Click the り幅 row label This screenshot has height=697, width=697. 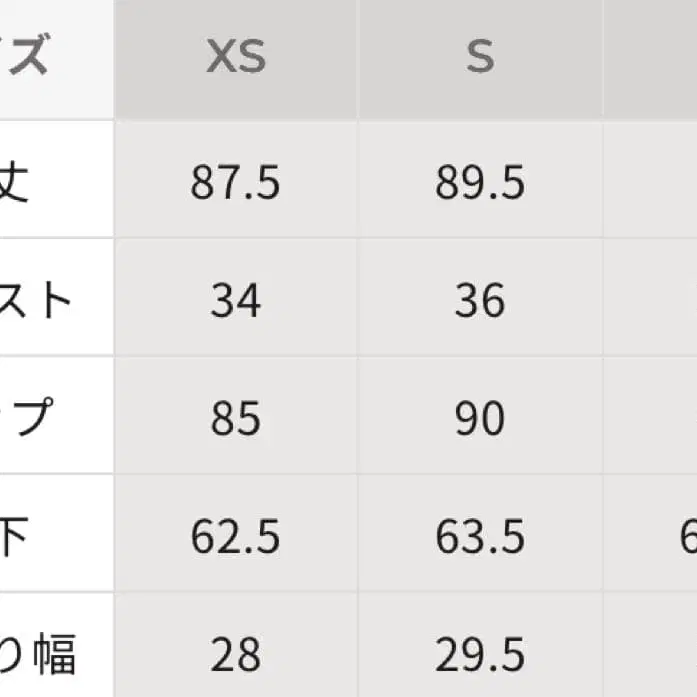[x=39, y=655]
